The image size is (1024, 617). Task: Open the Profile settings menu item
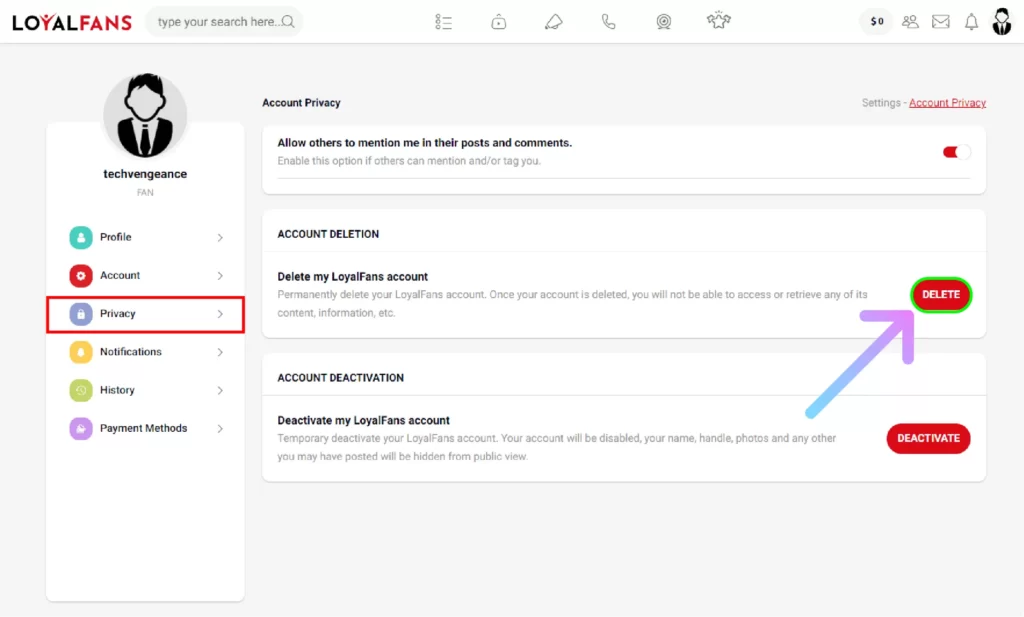[x=146, y=237]
